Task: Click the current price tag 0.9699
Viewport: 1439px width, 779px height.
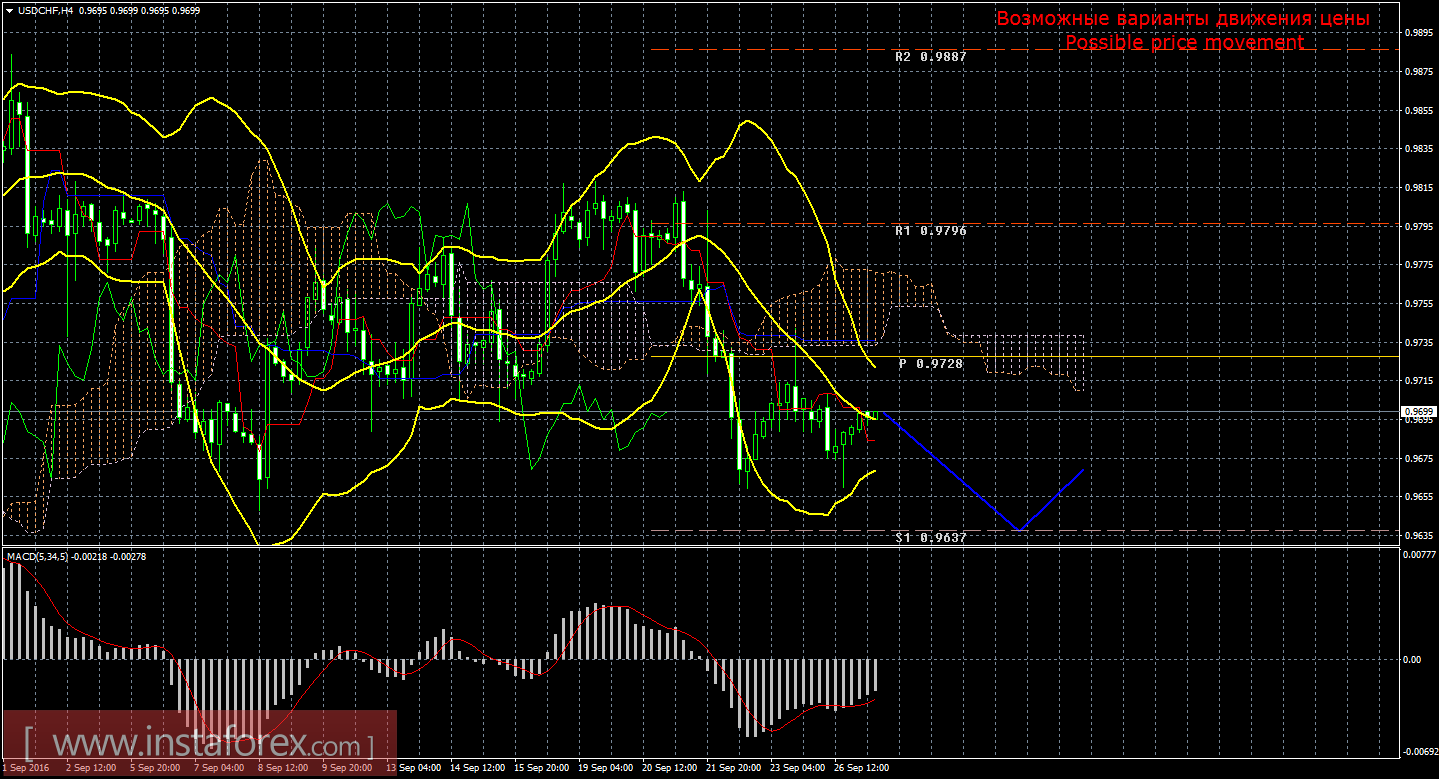Action: click(x=1416, y=411)
